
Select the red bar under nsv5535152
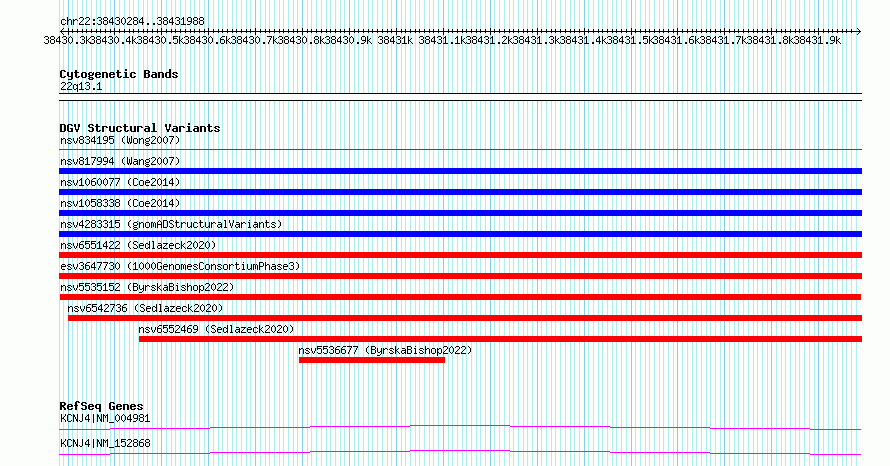460,297
